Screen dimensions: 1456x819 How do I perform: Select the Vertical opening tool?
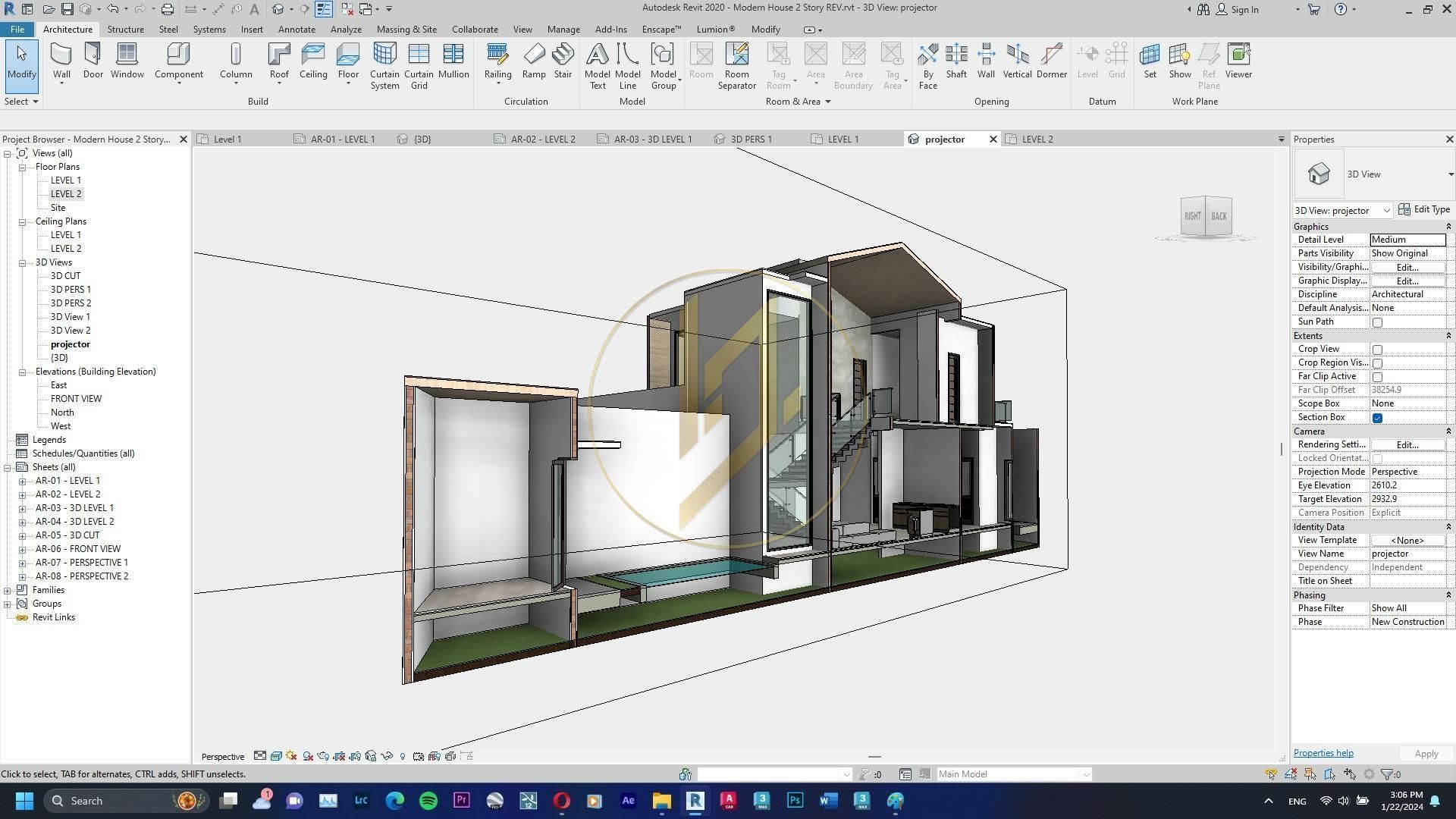1017,61
